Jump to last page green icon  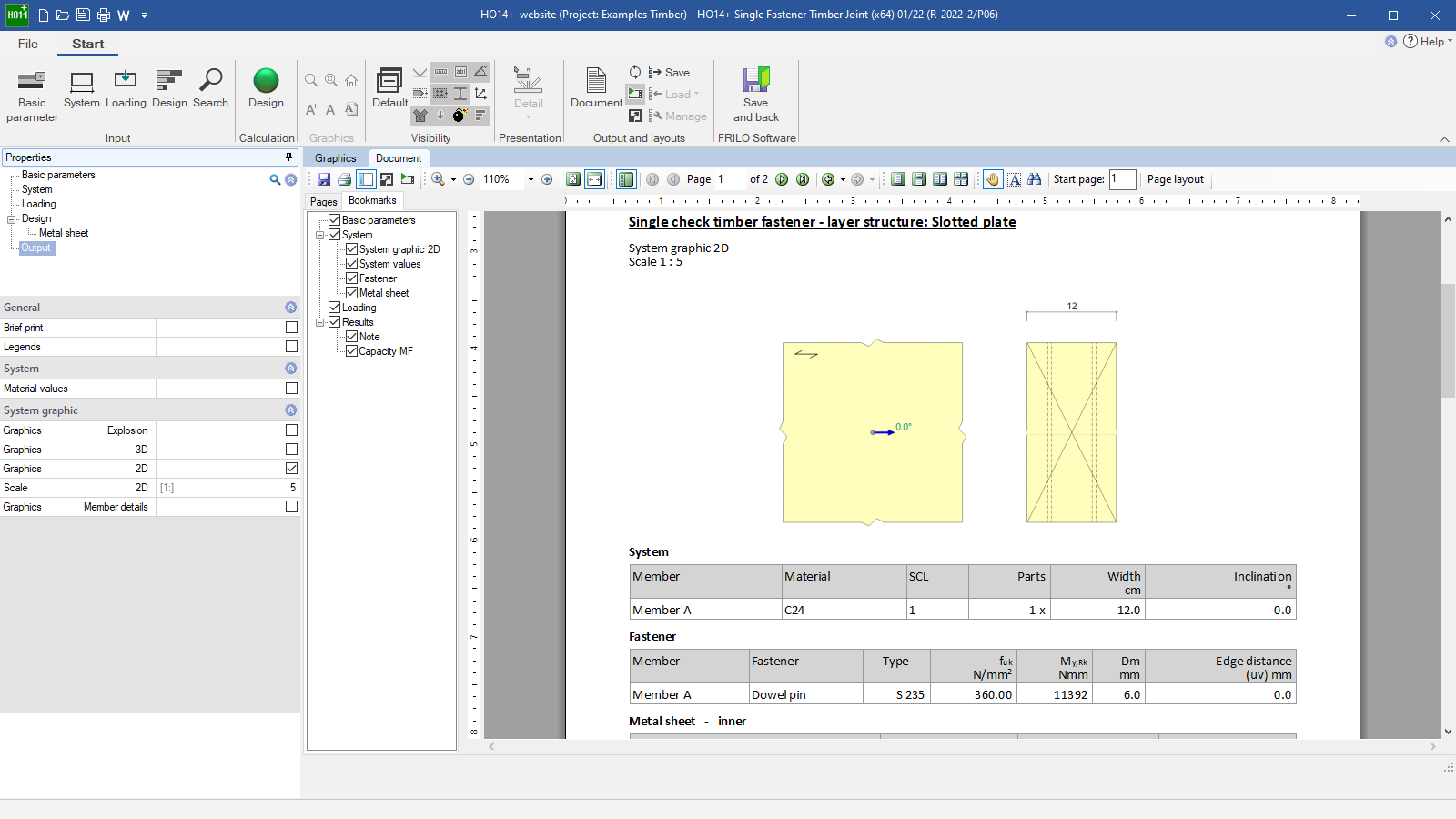(x=803, y=179)
